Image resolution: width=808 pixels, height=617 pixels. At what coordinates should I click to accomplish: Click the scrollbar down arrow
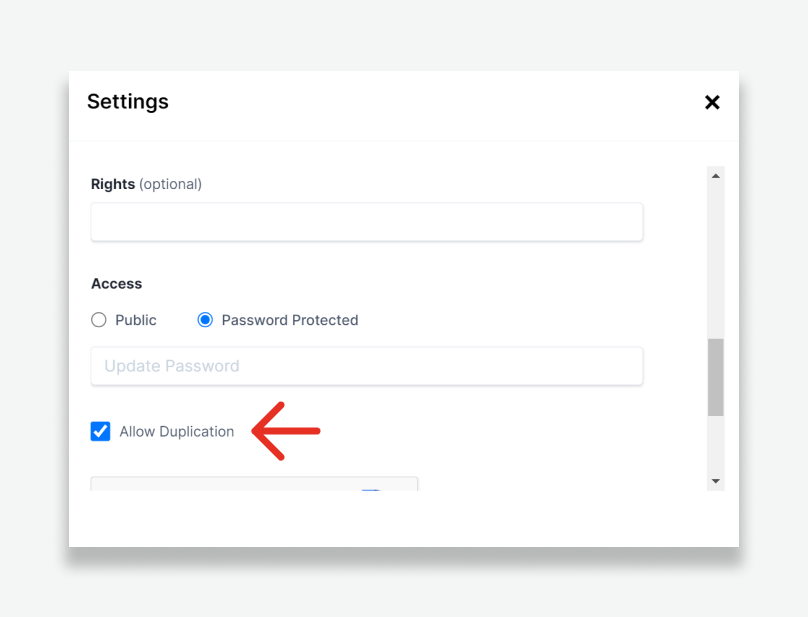click(715, 481)
